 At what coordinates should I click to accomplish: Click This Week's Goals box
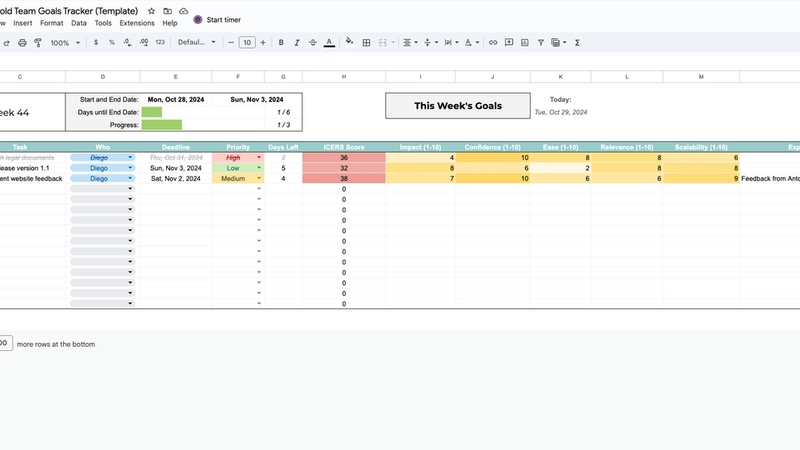(458, 106)
